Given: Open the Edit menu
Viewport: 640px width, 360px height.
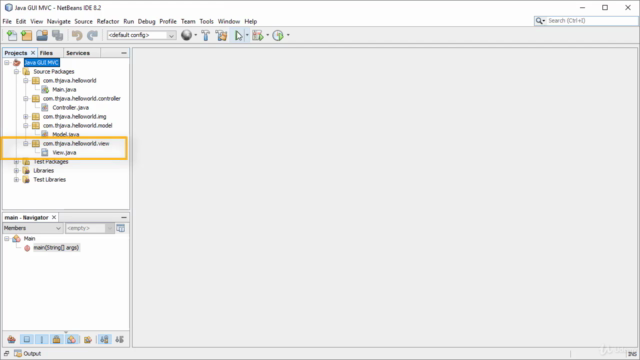Looking at the screenshot, I should coord(21,21).
